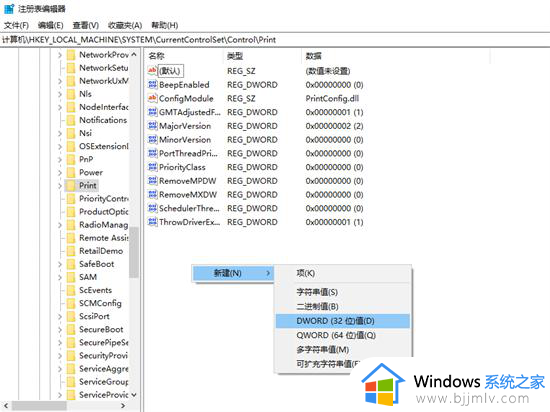Click the ConfigModule string value icon
Image resolution: width=550 pixels, height=412 pixels.
152,98
